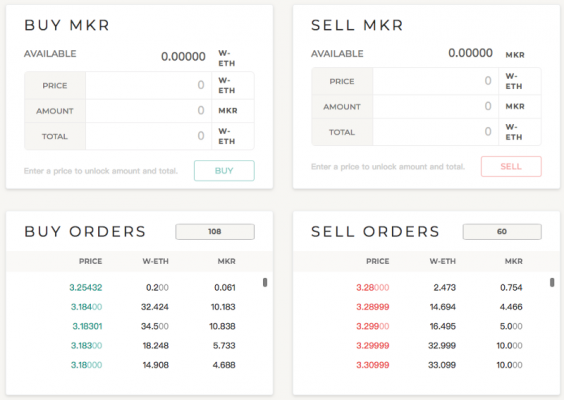Viewport: 564px width, 400px height.
Task: Open the Buy Orders count dropdown showing 108
Action: point(215,232)
